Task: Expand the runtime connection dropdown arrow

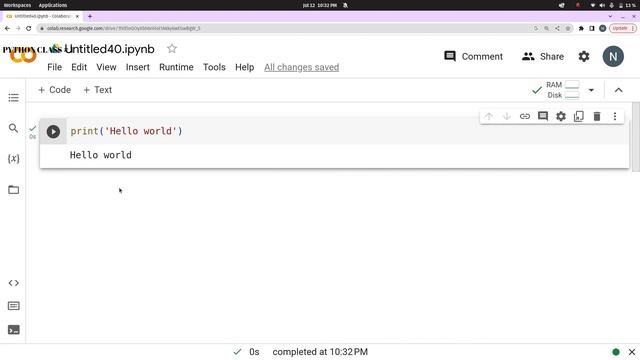Action: coord(591,90)
